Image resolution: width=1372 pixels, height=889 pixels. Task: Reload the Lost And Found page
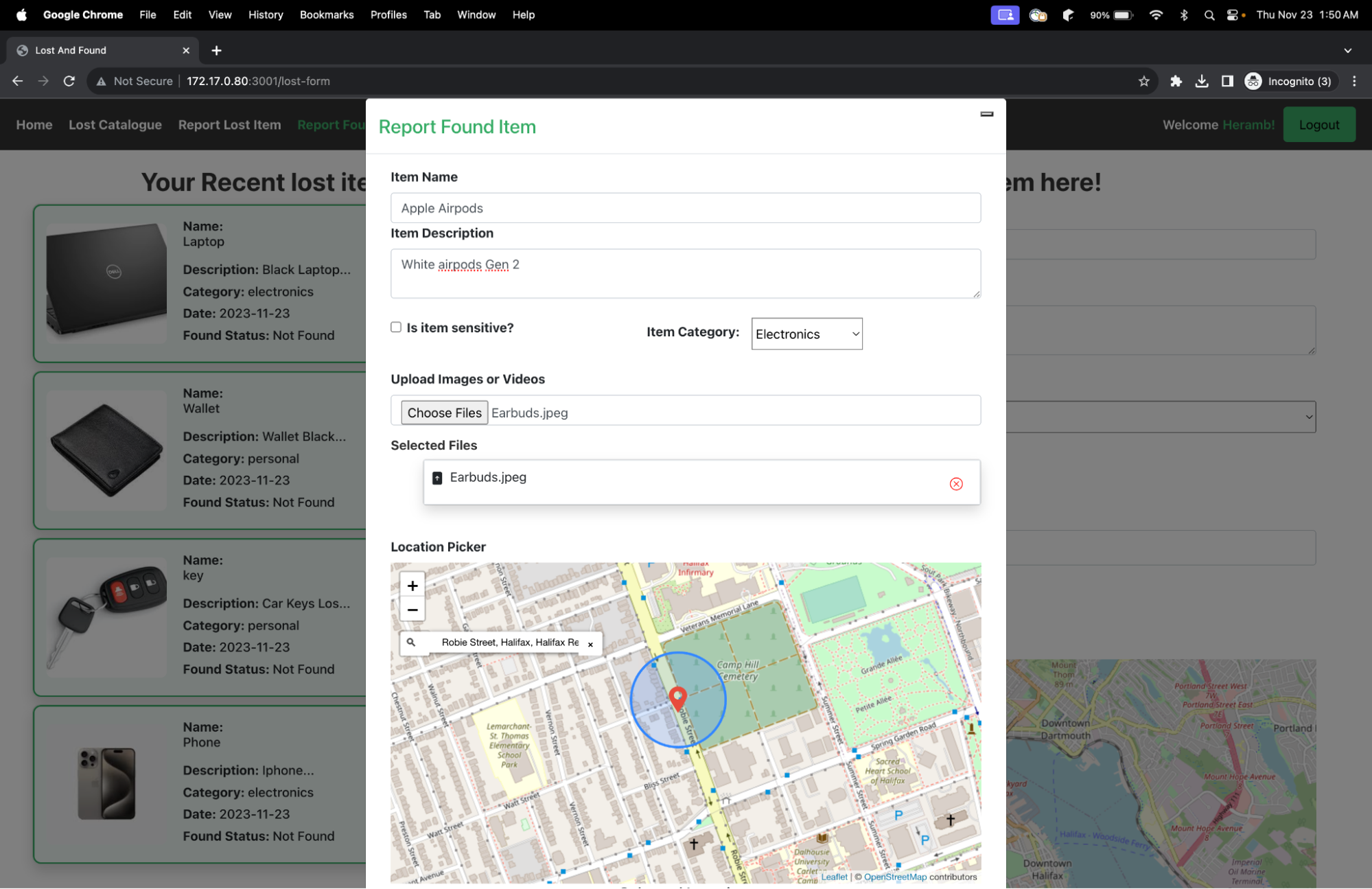[69, 81]
